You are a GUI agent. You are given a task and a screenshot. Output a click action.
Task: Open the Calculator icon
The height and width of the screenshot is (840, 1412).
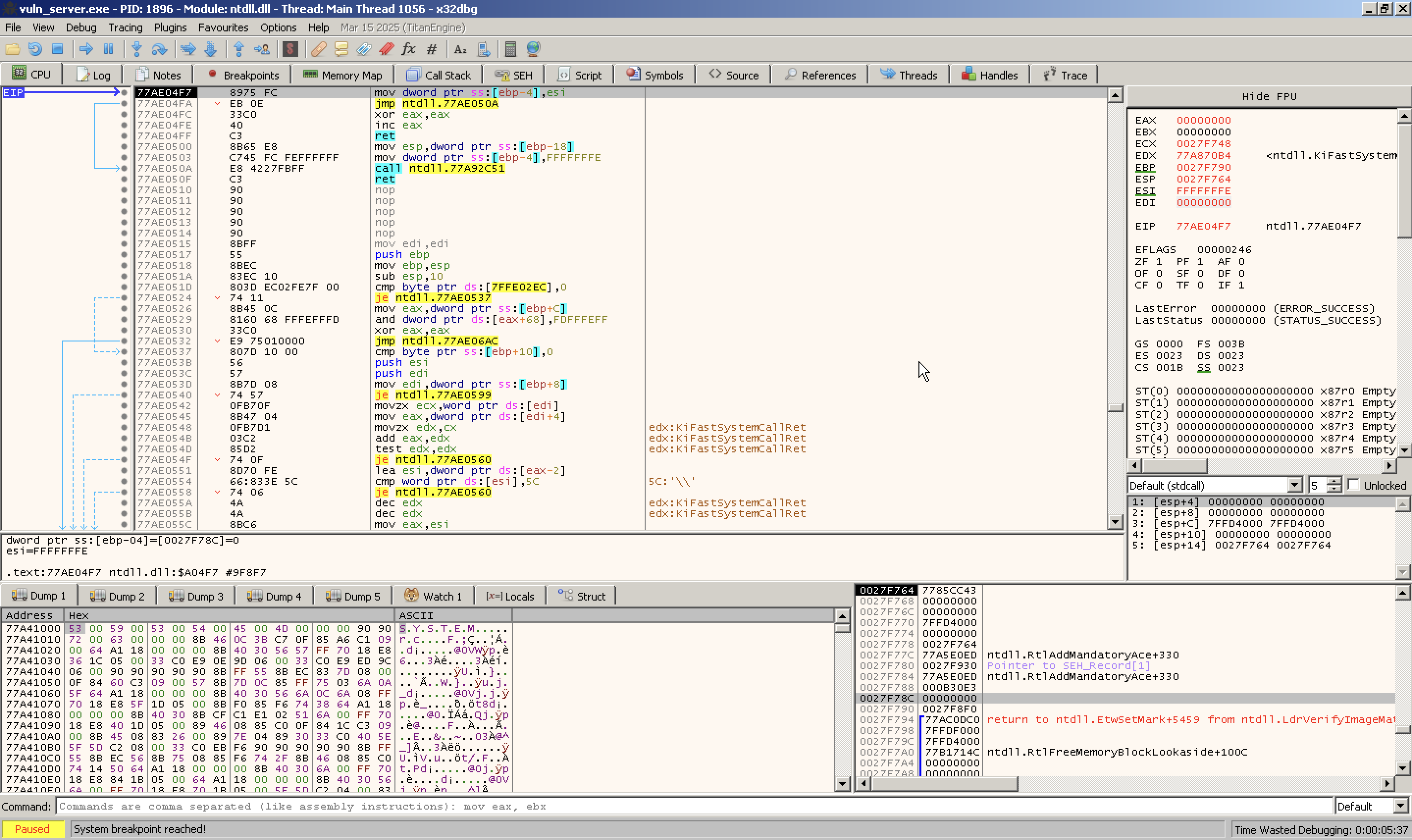(x=510, y=49)
